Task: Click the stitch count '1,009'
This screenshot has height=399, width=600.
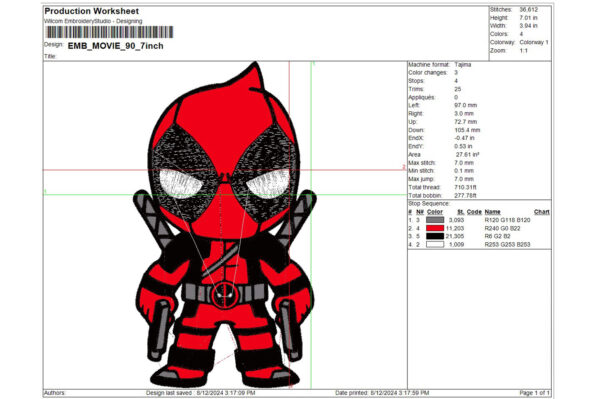Action: (x=456, y=244)
